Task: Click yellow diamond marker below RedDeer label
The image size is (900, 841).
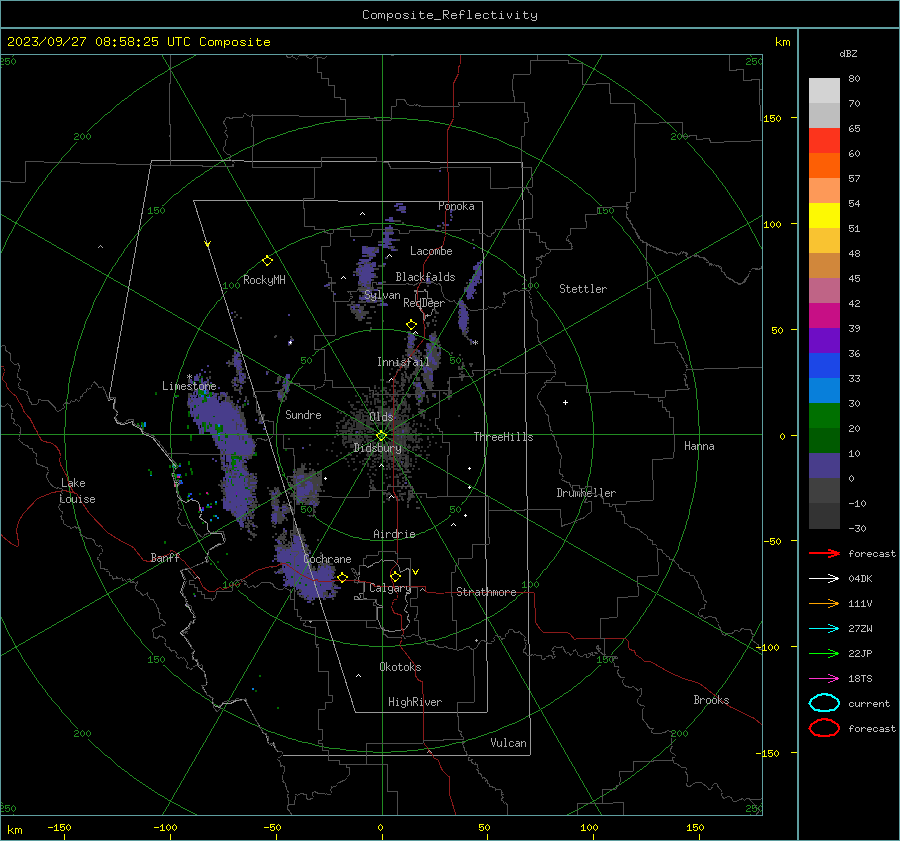Action: 411,325
